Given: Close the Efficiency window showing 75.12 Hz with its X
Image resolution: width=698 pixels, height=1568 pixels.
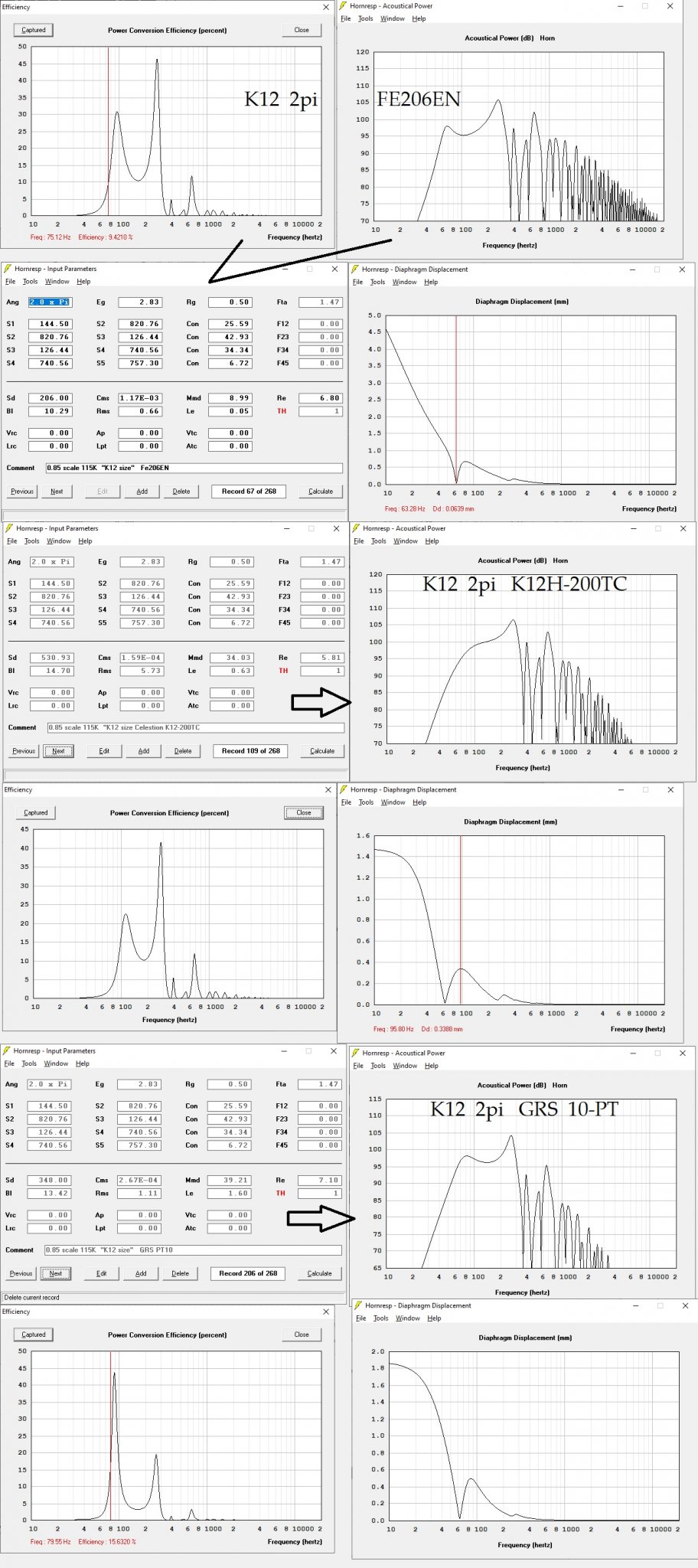Looking at the screenshot, I should [325, 7].
